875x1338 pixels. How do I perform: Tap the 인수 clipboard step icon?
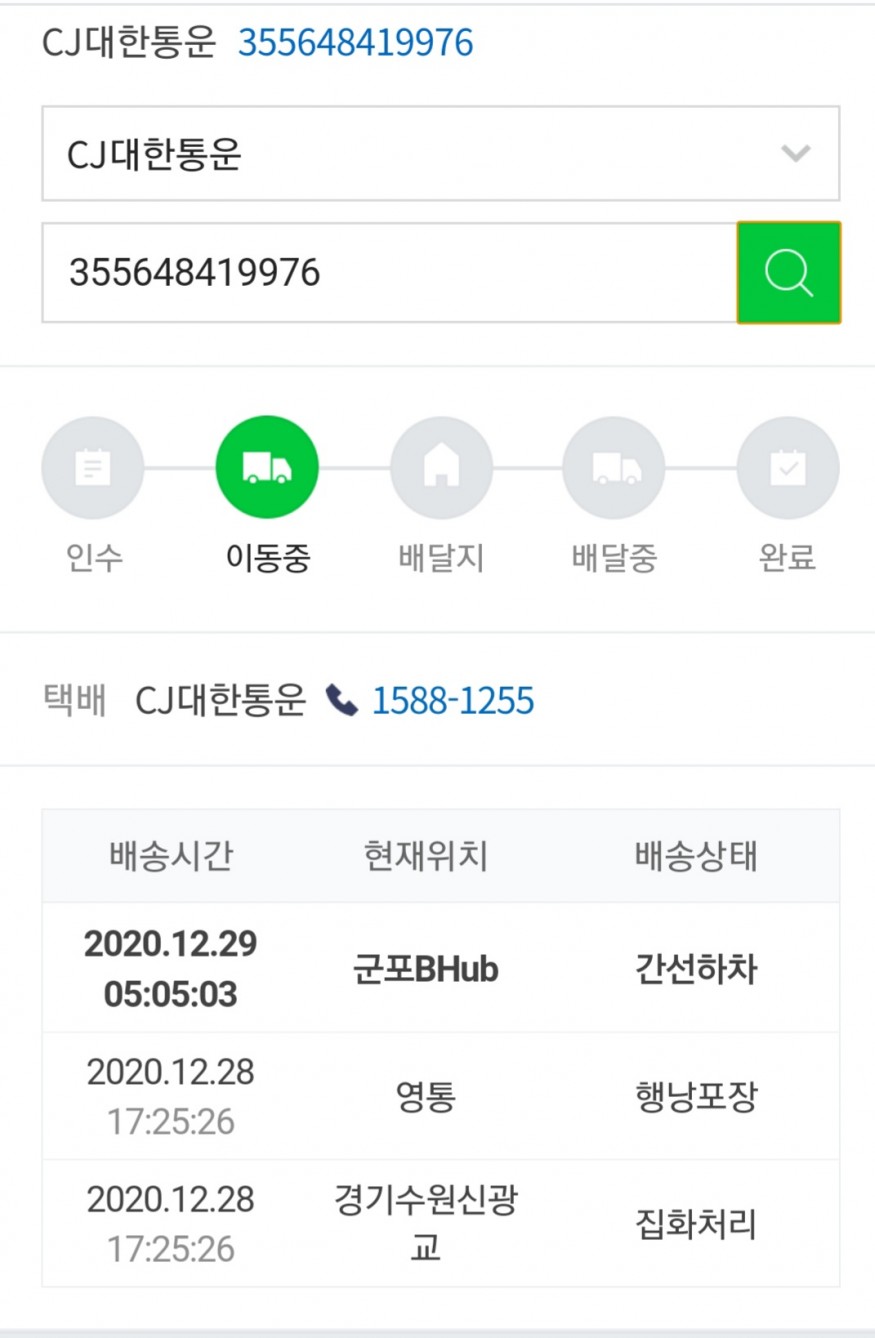[x=93, y=468]
